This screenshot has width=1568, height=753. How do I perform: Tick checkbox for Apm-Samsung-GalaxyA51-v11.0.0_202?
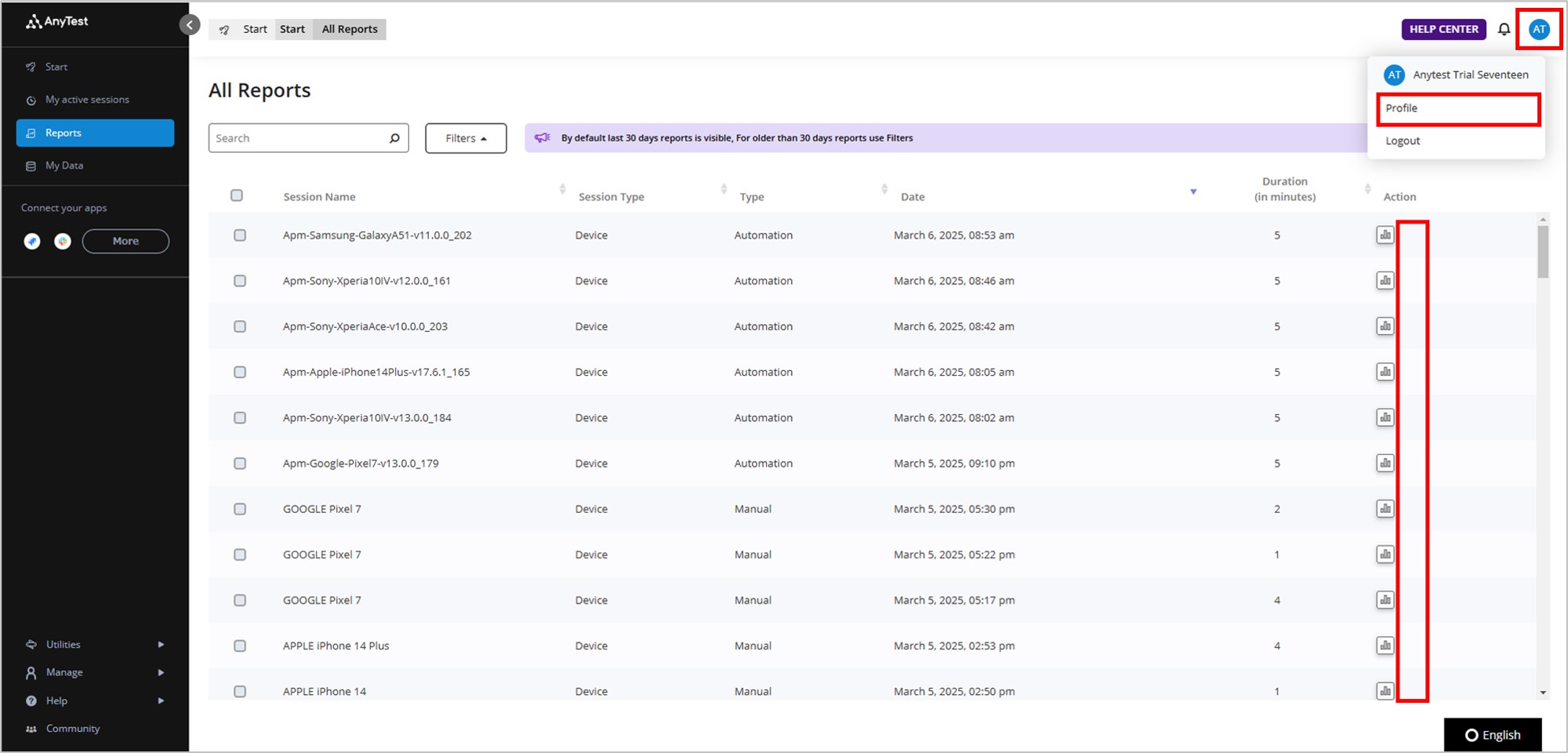click(240, 235)
